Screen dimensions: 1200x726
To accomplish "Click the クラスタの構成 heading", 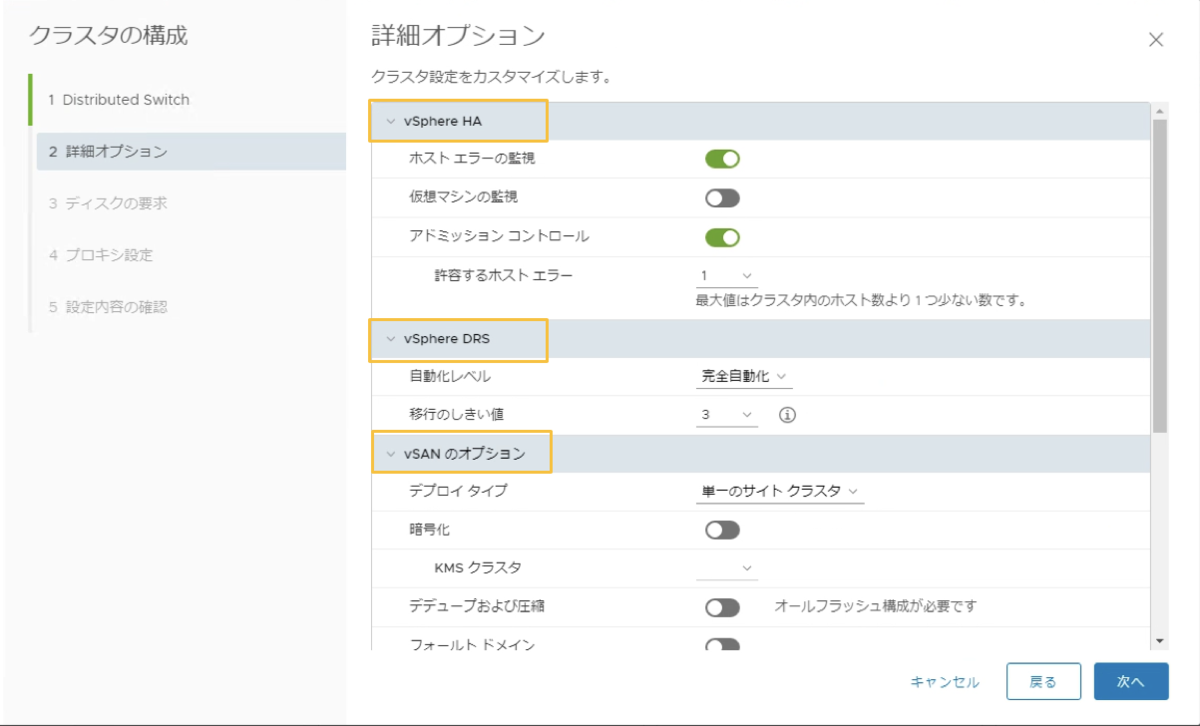I will tap(108, 36).
